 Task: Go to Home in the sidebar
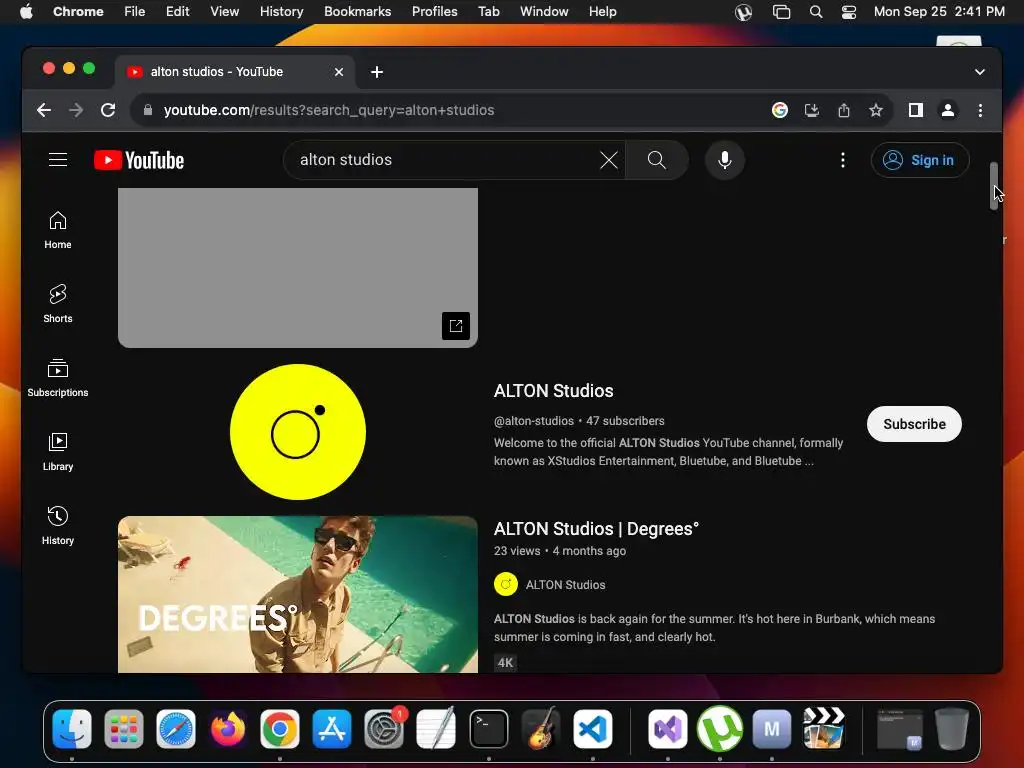(58, 230)
